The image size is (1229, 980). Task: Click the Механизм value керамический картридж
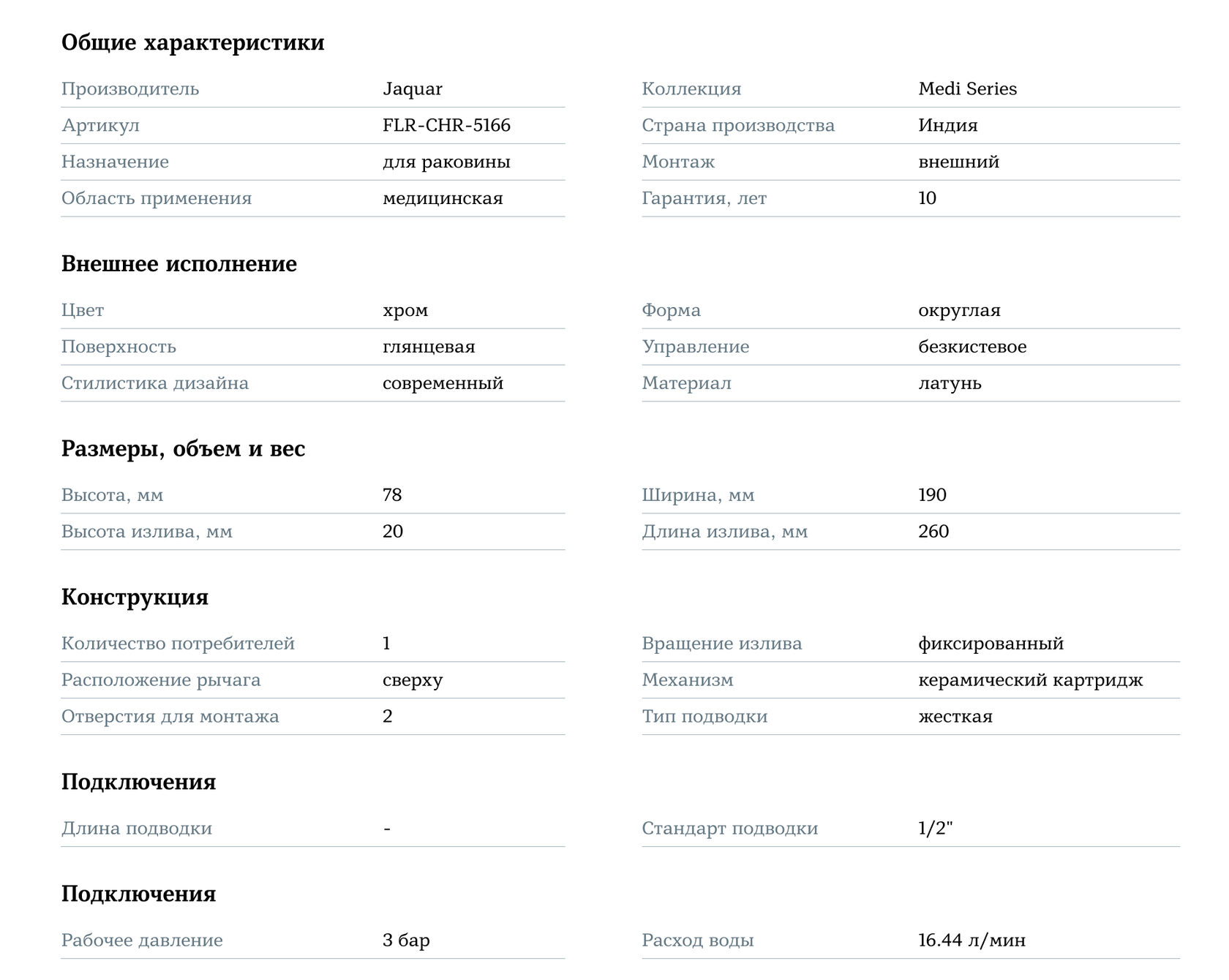(x=1030, y=680)
